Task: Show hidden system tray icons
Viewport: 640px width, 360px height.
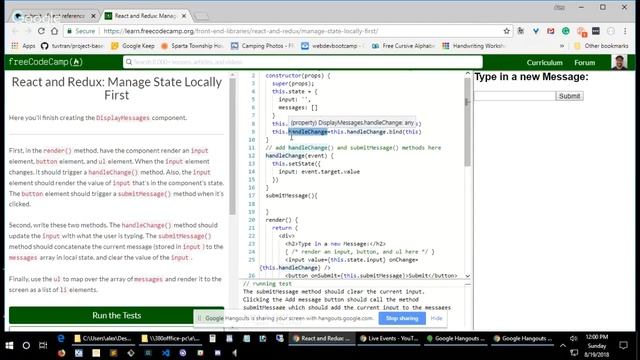Action: tap(563, 346)
